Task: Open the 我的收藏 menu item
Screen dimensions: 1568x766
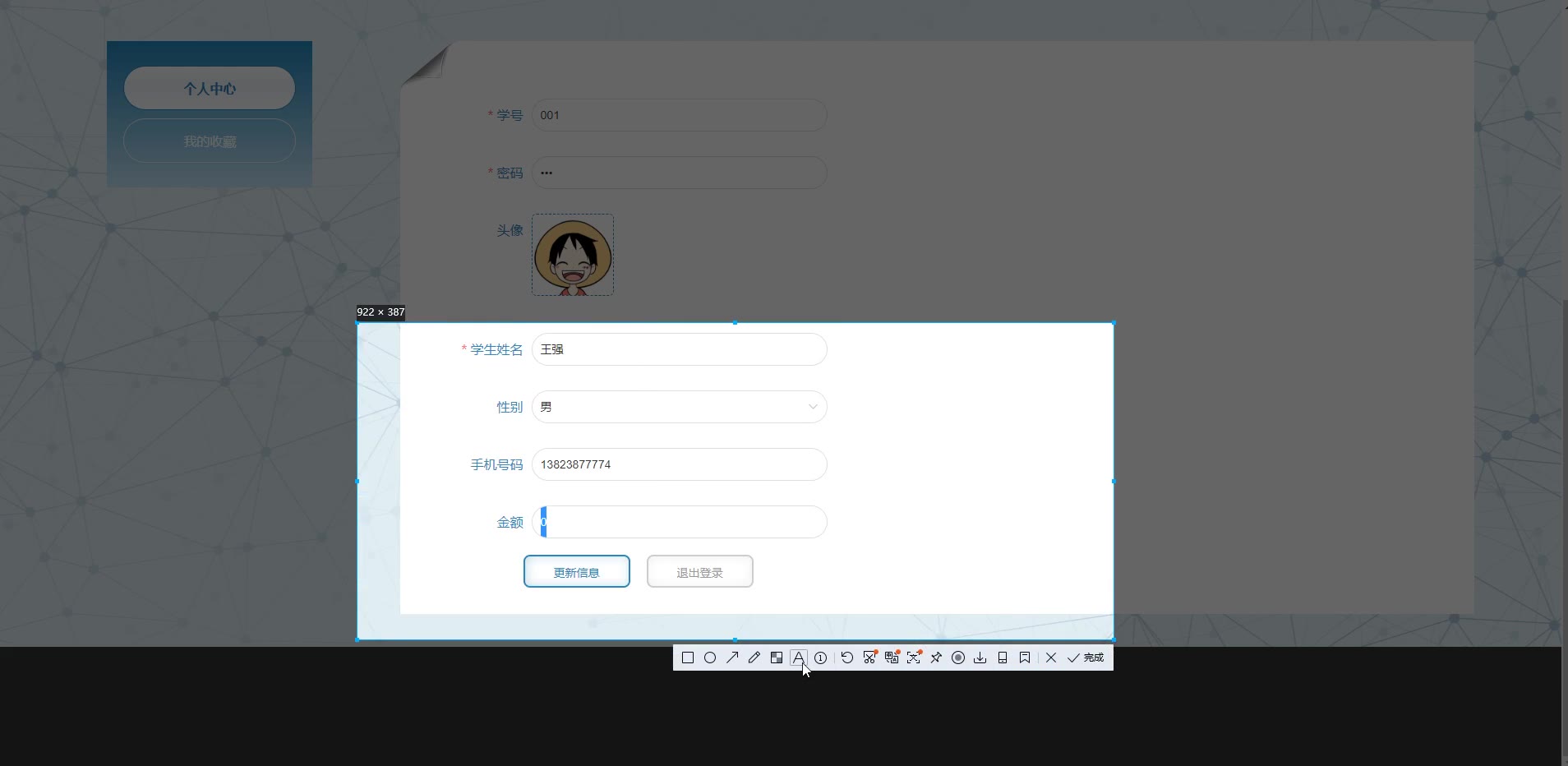Action: click(x=210, y=141)
